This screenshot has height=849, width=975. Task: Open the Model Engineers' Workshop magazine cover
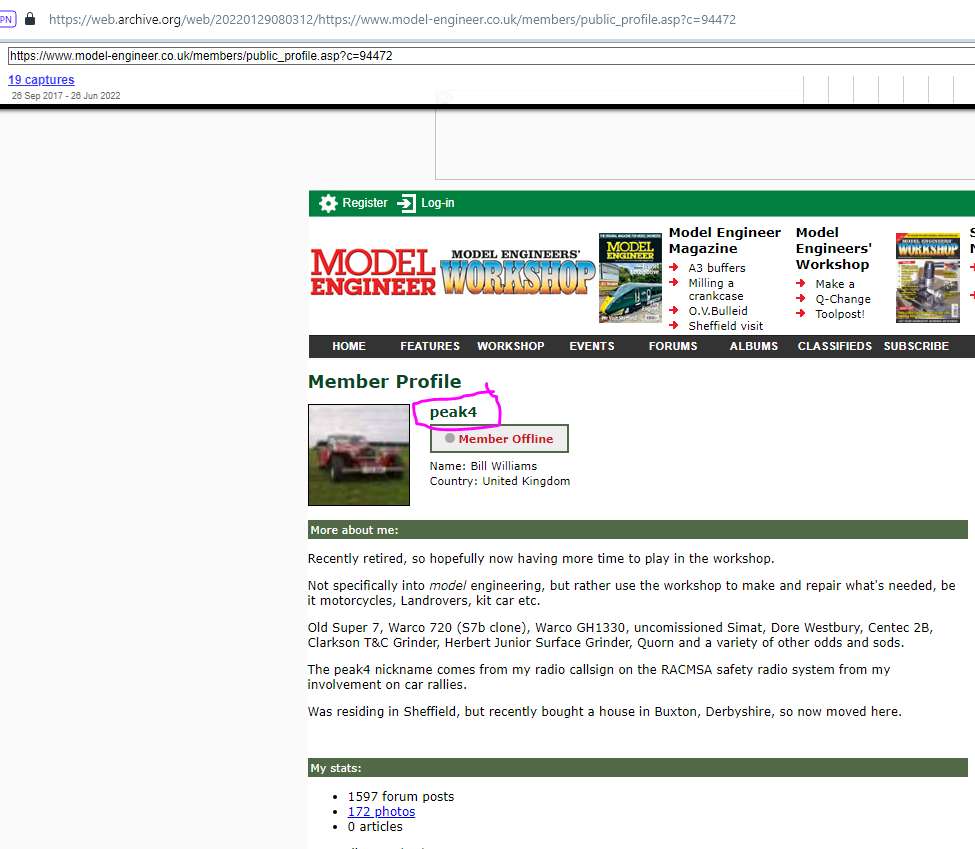pyautogui.click(x=927, y=278)
